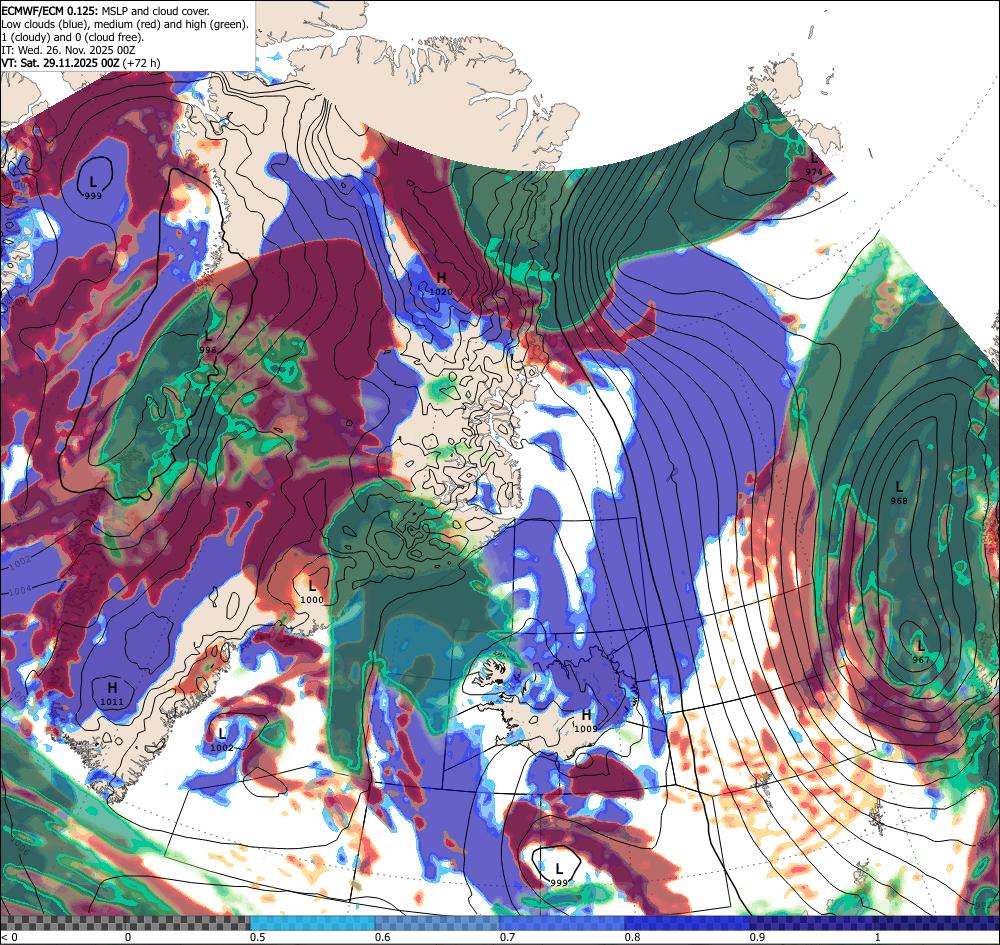Click the '< 0' legend scale label
Screen dimensions: 1000x945
click(x=10, y=937)
